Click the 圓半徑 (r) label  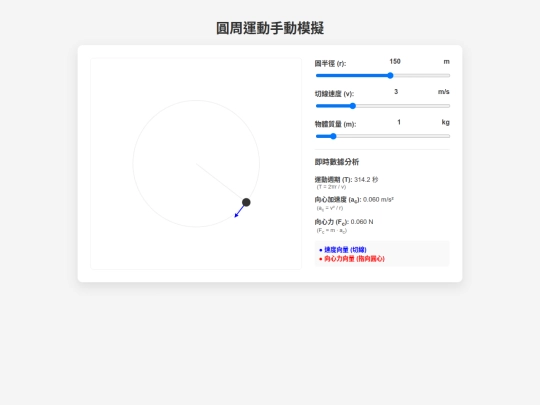click(330, 63)
